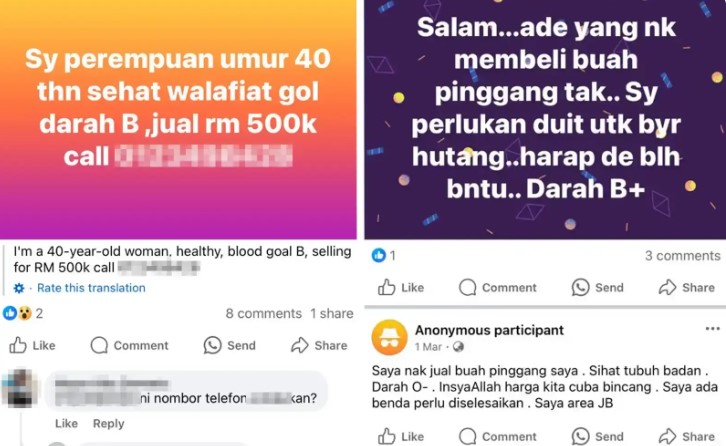The image size is (726, 446).
Task: Send the orange post via WhatsApp icon
Action: (x=230, y=345)
